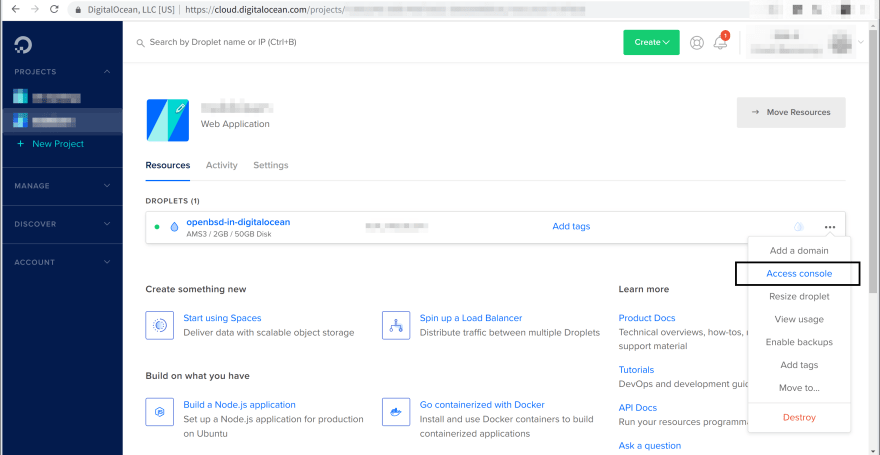Expand the DISCOVER sidebar section

(x=107, y=224)
